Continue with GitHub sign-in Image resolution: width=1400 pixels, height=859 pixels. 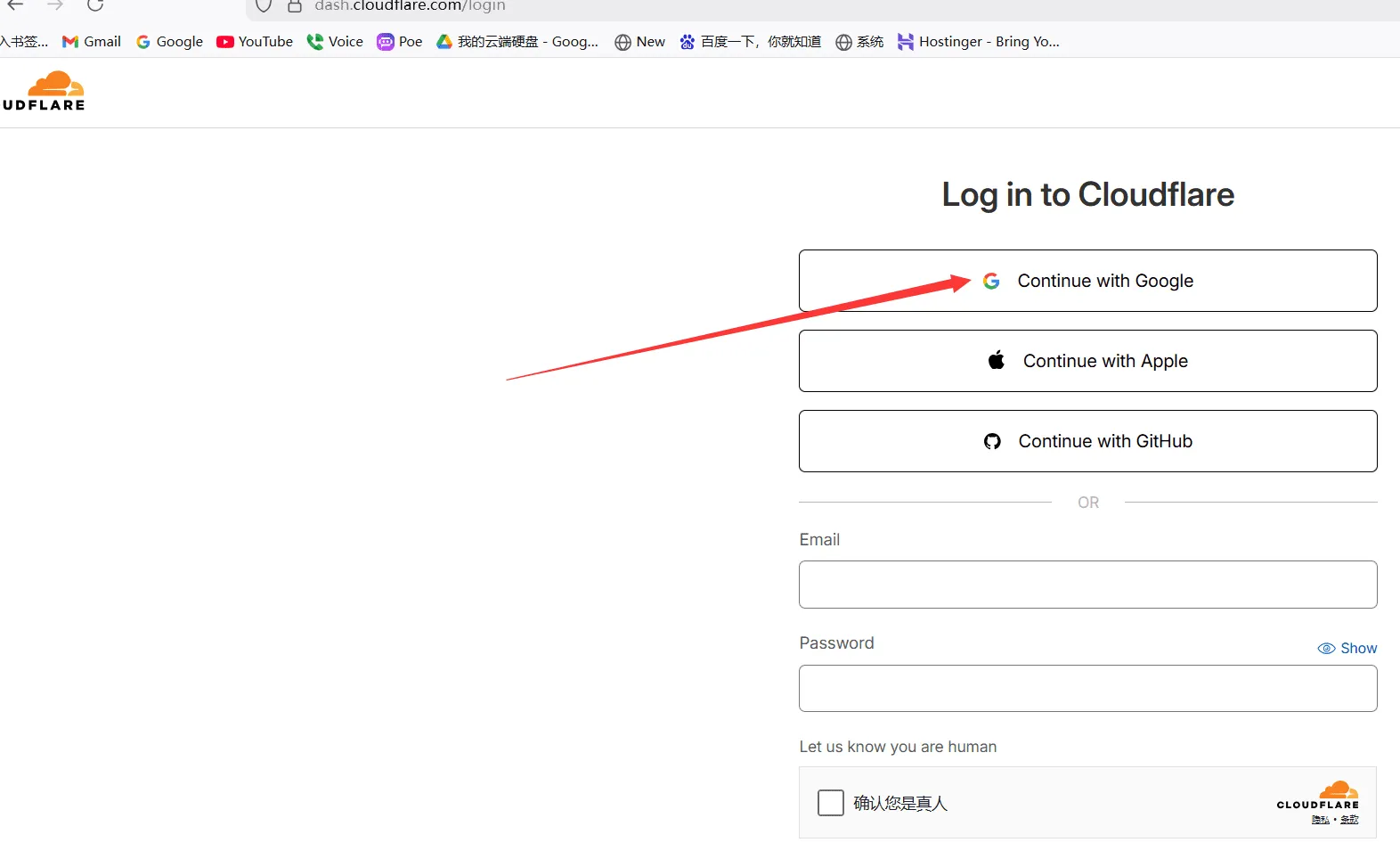[x=1087, y=441]
